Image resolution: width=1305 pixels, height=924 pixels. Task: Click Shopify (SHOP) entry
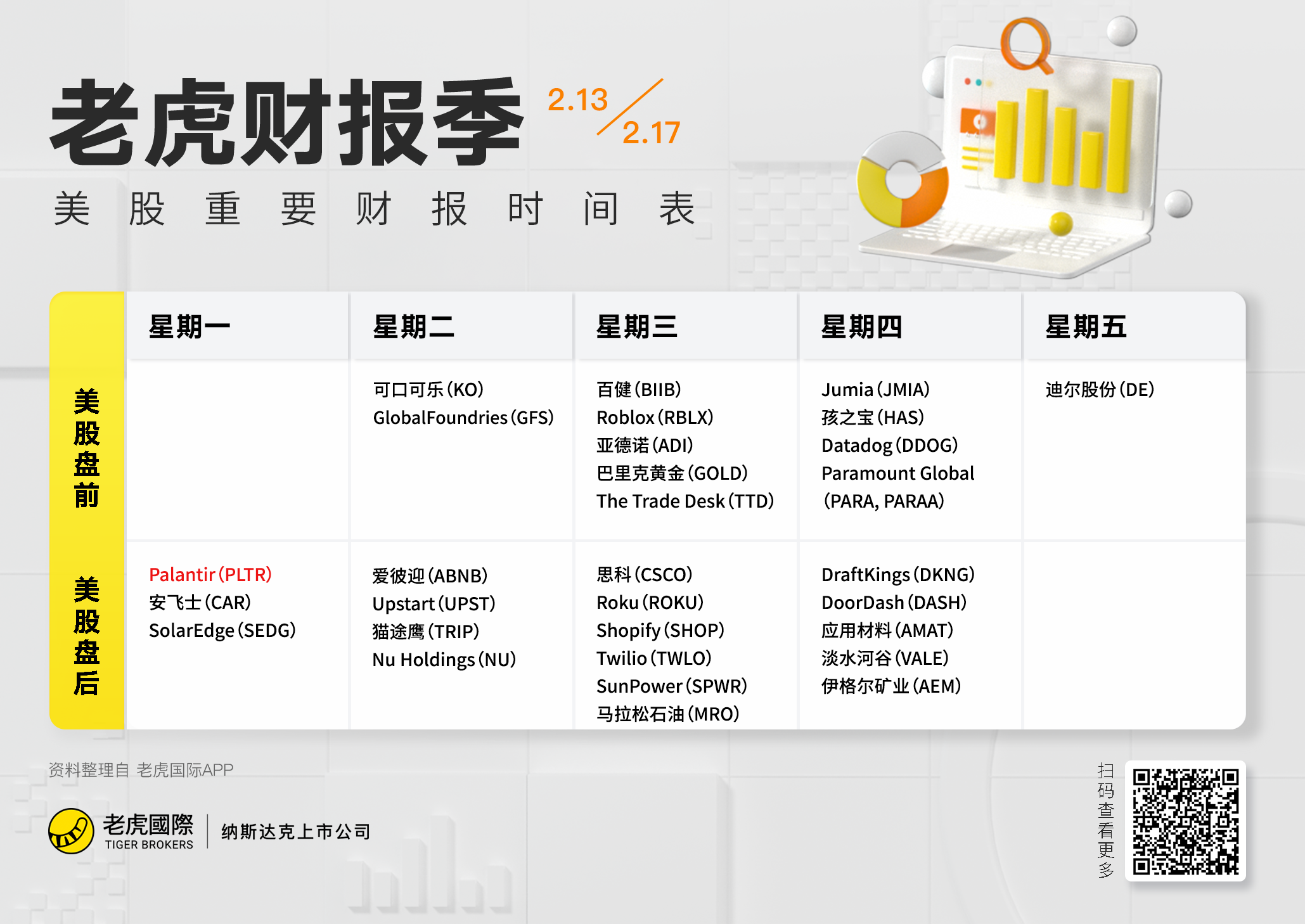click(x=660, y=630)
